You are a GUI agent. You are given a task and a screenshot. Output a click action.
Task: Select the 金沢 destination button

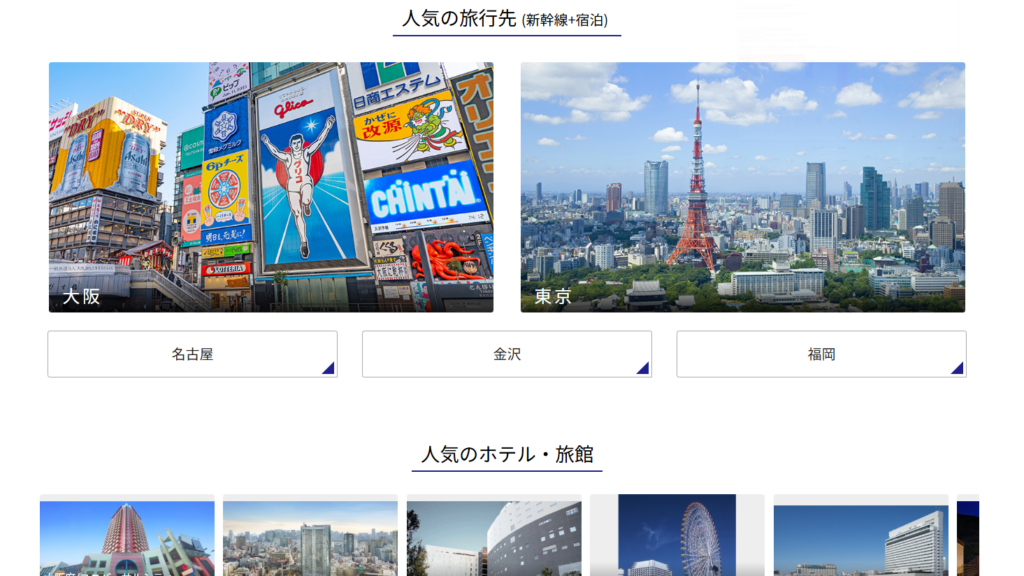pos(506,354)
